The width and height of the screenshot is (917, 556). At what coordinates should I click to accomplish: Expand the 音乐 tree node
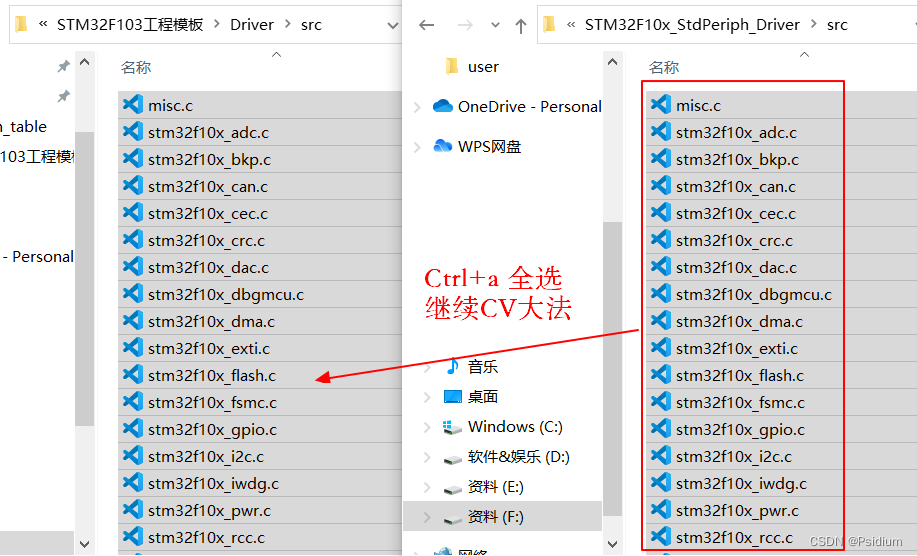click(x=427, y=367)
